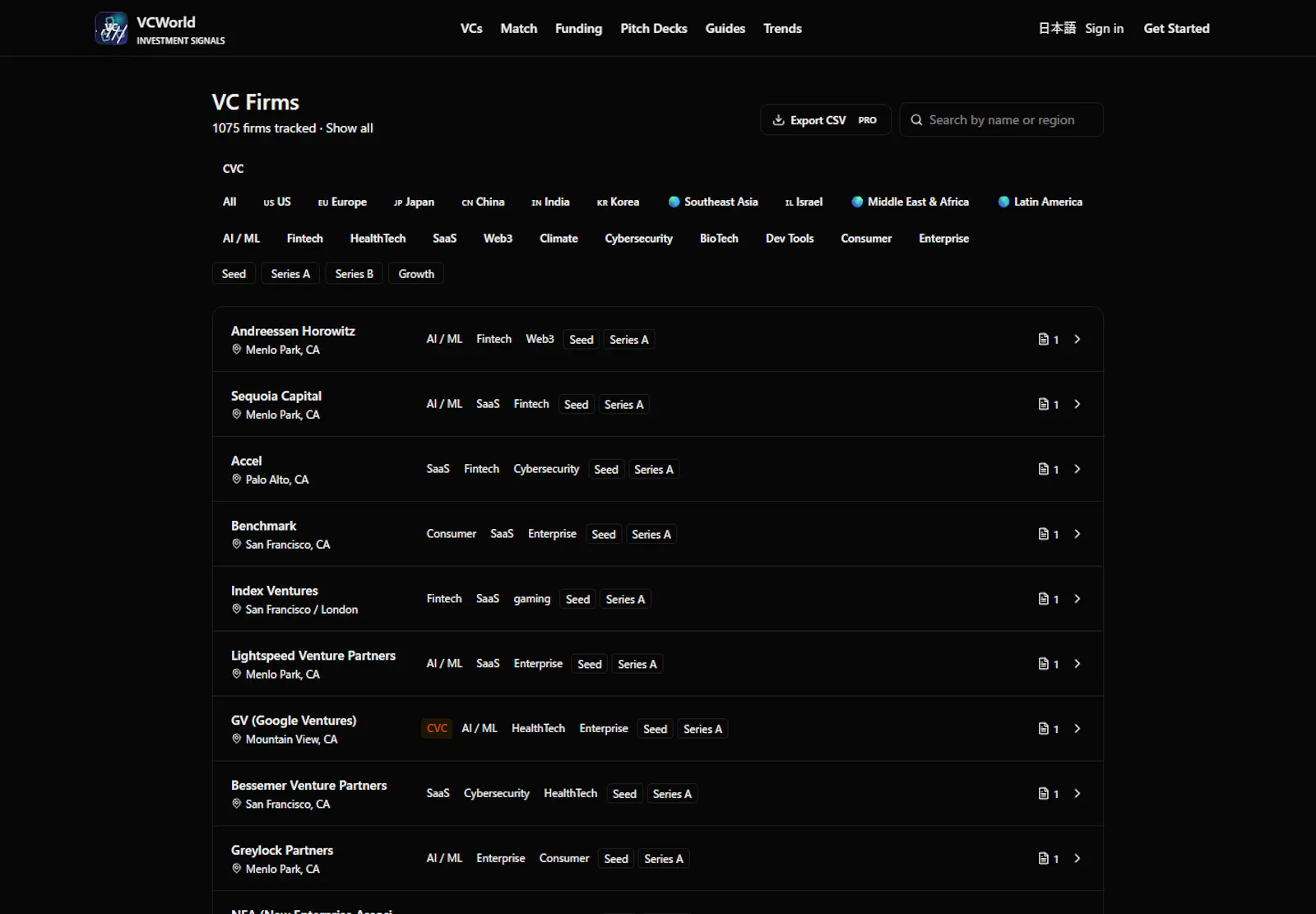Expand the Benchmark row chevron
The height and width of the screenshot is (914, 1316).
click(x=1077, y=534)
